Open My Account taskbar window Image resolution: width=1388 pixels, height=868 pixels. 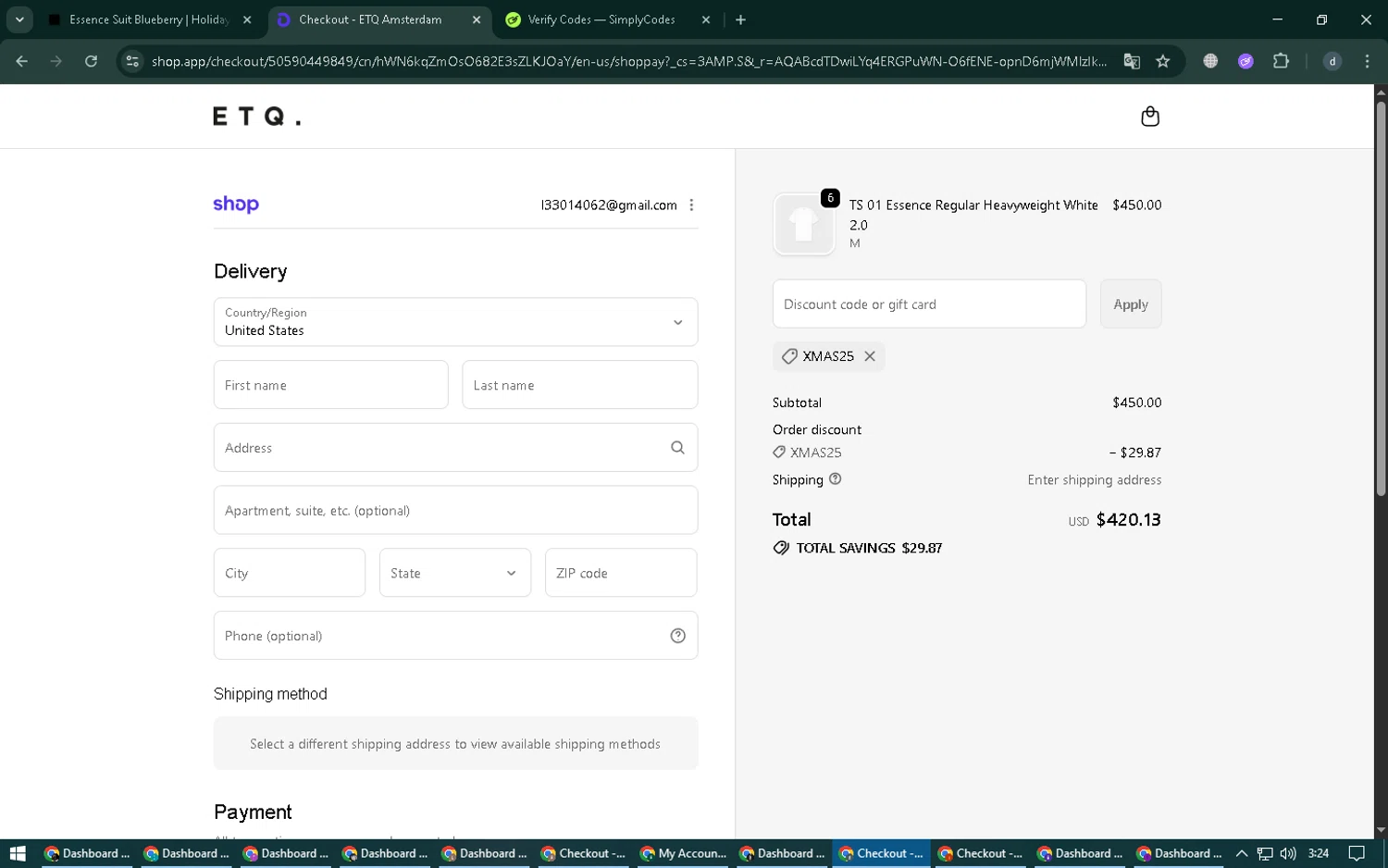point(684,853)
